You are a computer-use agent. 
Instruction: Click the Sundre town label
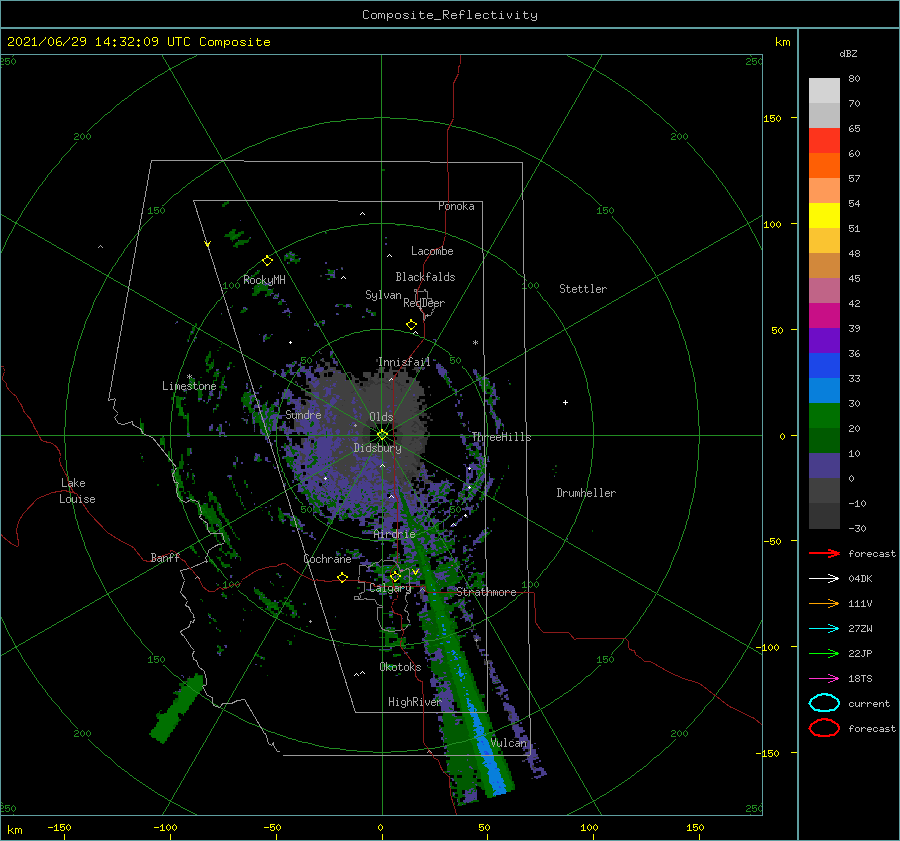(303, 414)
